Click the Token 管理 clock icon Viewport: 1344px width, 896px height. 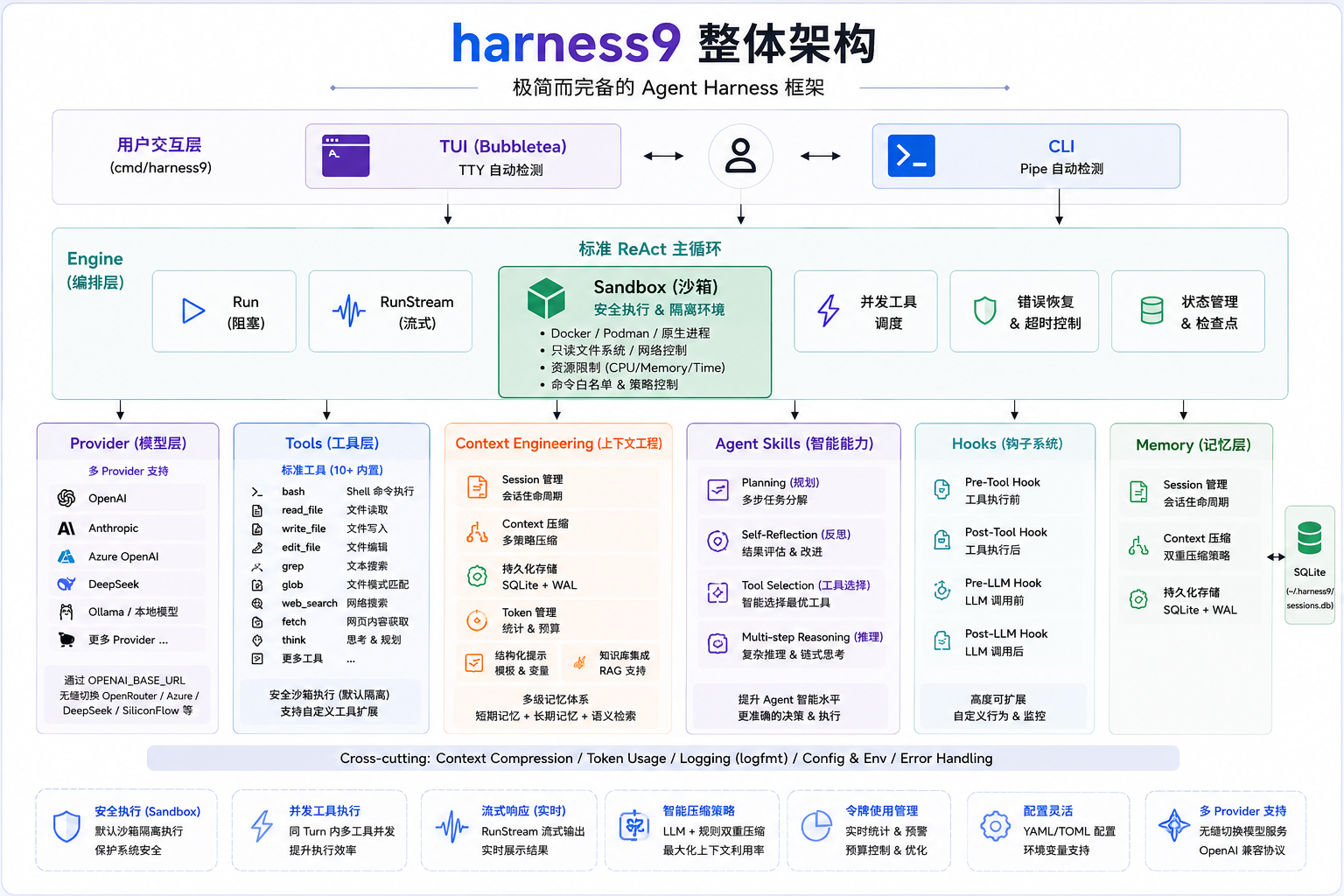point(477,620)
